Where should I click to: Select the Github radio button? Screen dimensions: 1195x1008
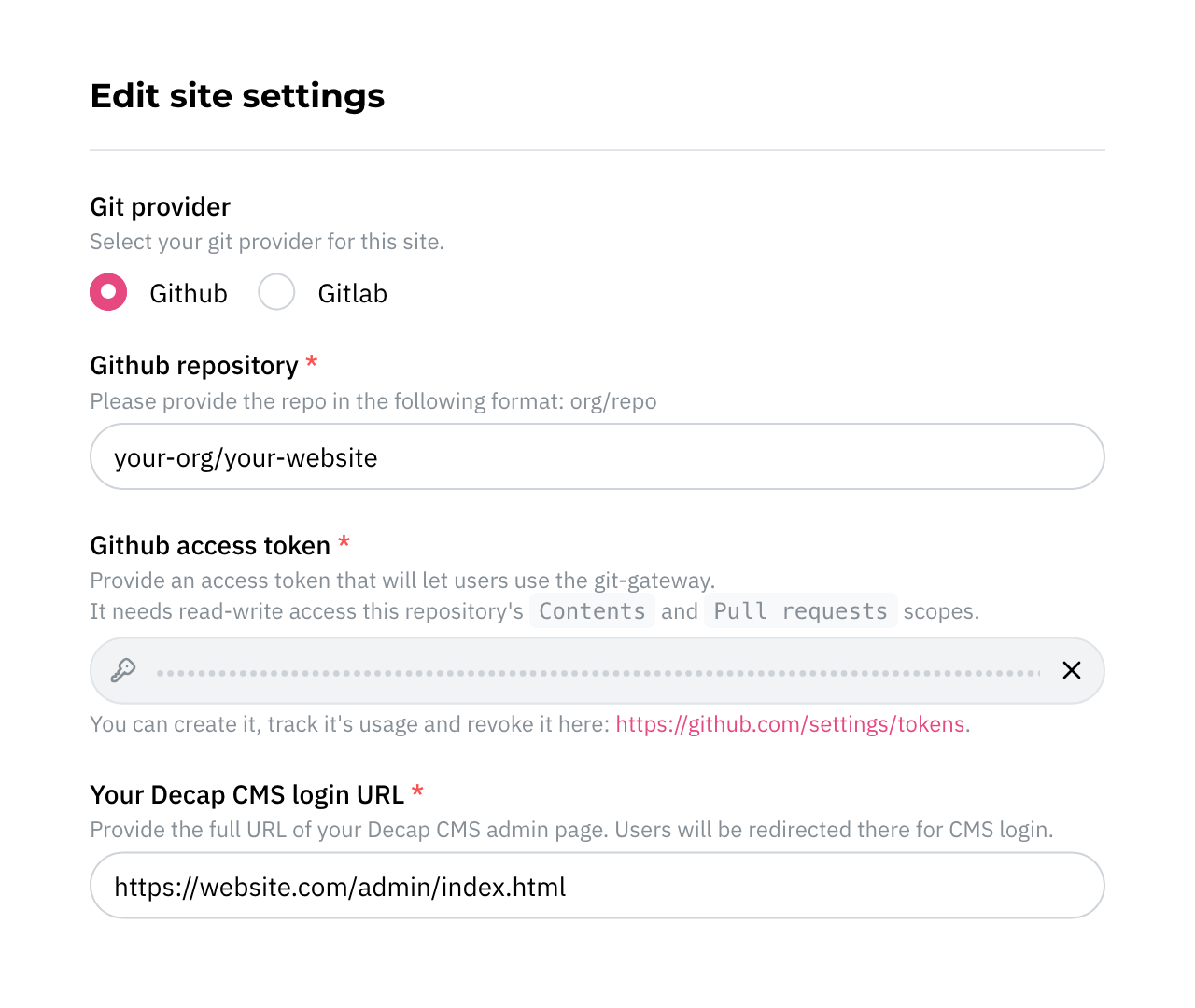click(x=108, y=292)
